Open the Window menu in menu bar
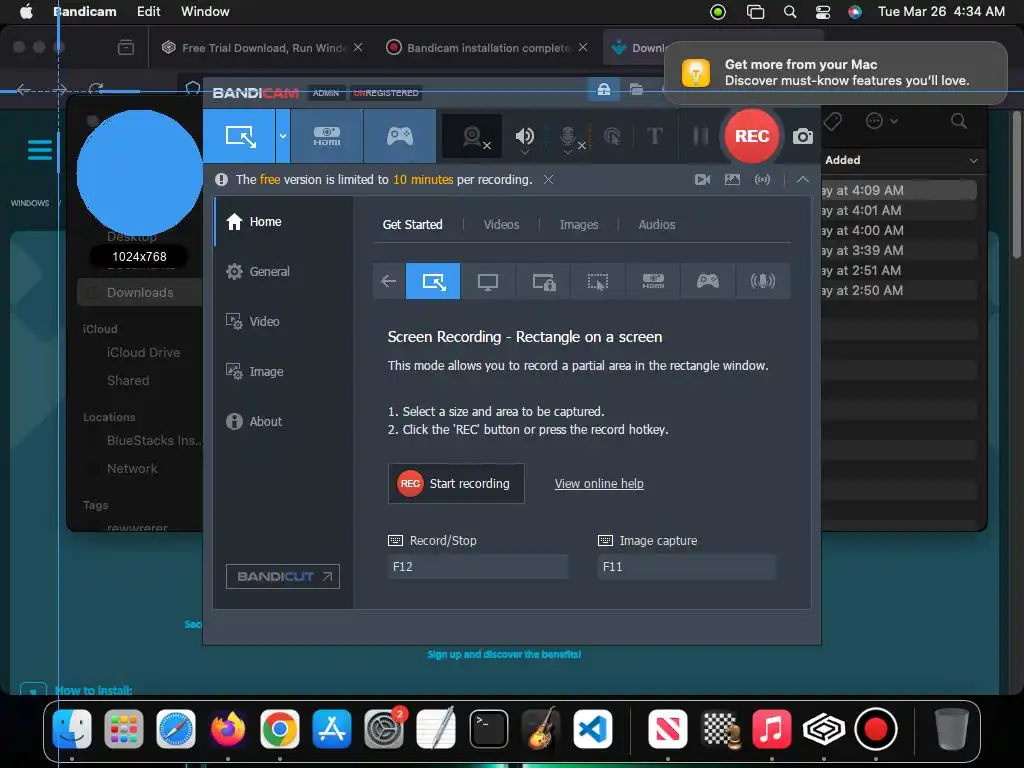This screenshot has height=768, width=1024. (205, 12)
